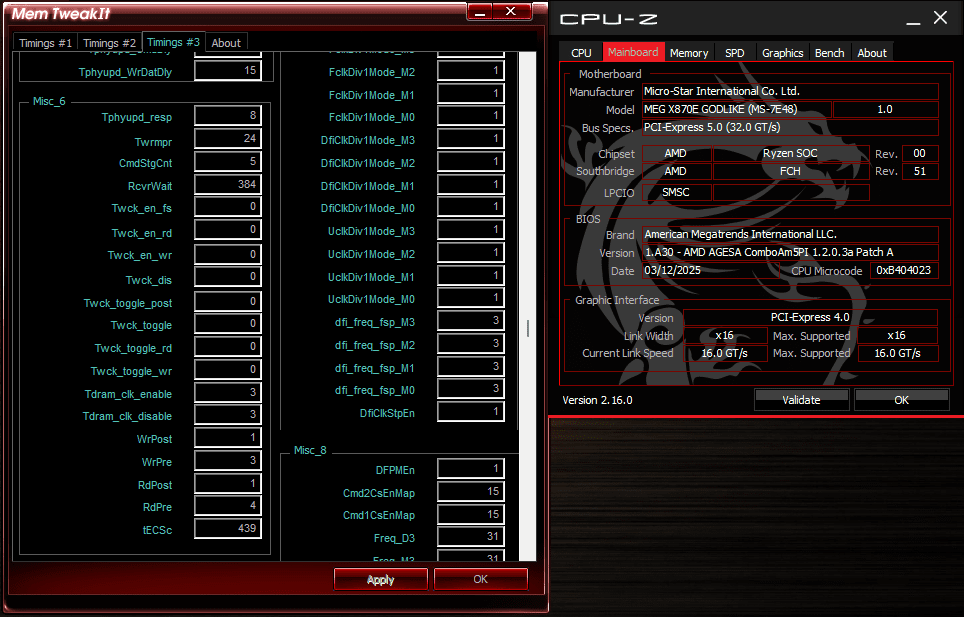Switch to the Bench tab in CPU-Z

(829, 53)
